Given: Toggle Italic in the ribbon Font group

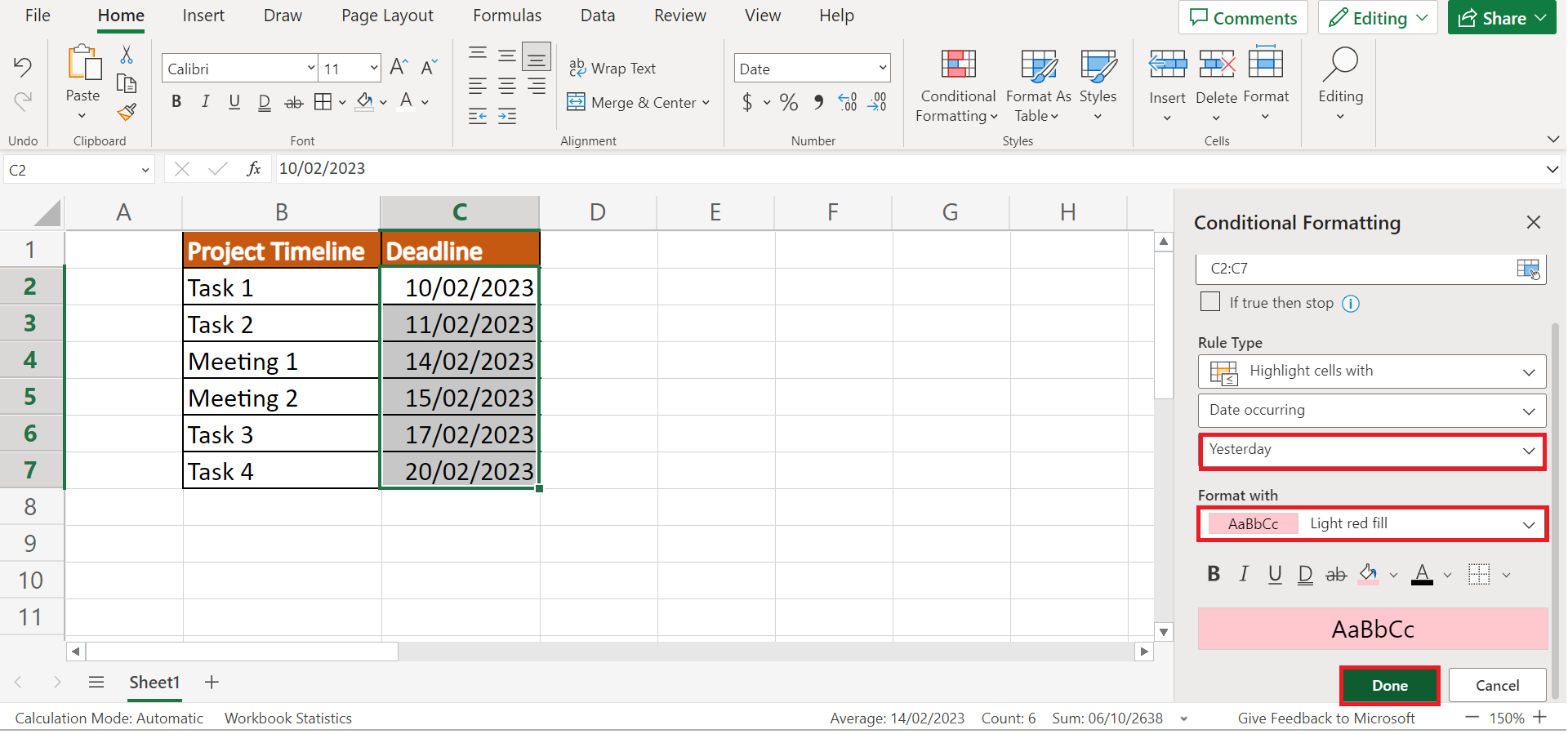Looking at the screenshot, I should (206, 102).
